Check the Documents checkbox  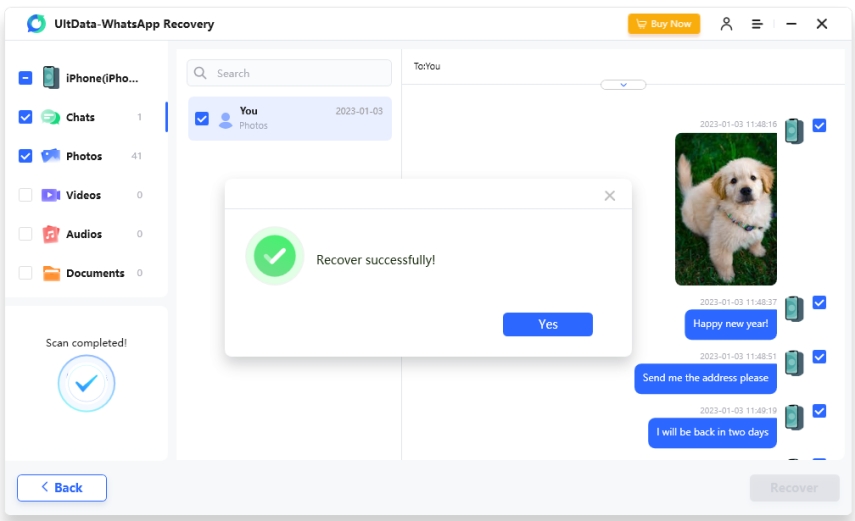tap(25, 273)
